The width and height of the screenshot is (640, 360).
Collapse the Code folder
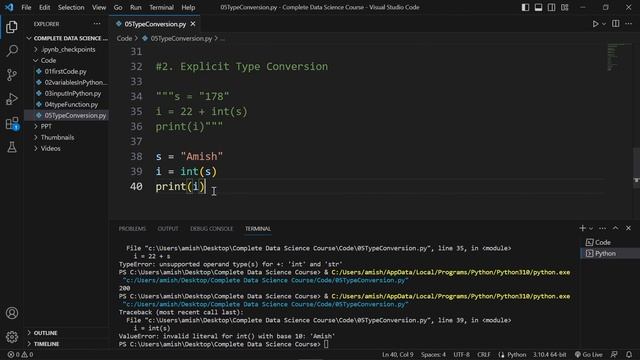click(67, 60)
